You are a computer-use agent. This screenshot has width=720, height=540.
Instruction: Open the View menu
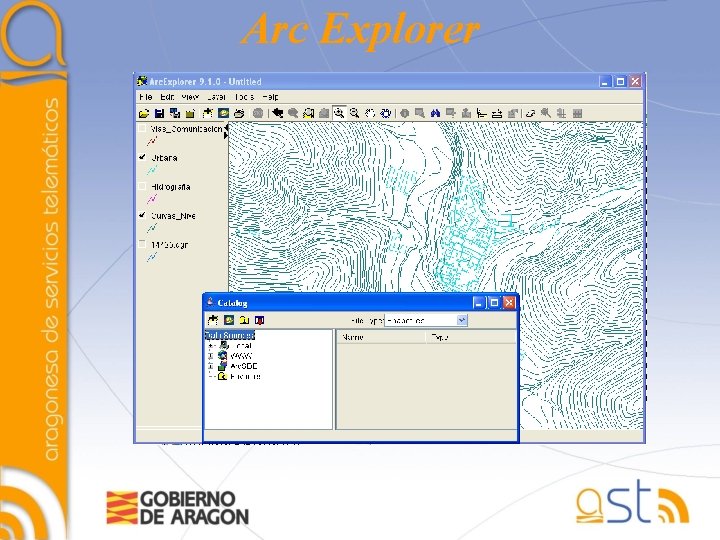click(x=190, y=97)
